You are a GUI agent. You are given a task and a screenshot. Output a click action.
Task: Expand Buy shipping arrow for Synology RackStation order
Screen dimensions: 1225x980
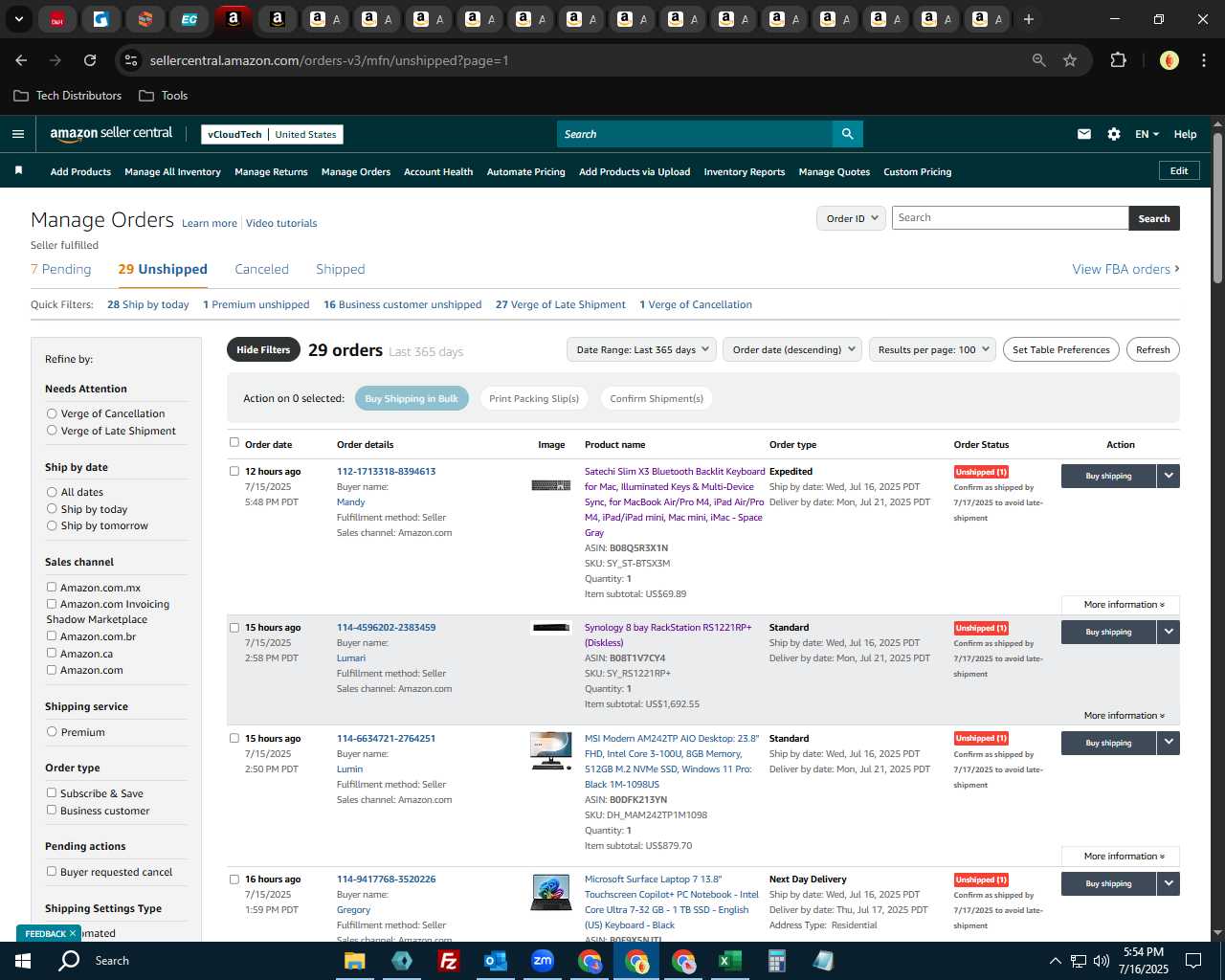[1169, 632]
